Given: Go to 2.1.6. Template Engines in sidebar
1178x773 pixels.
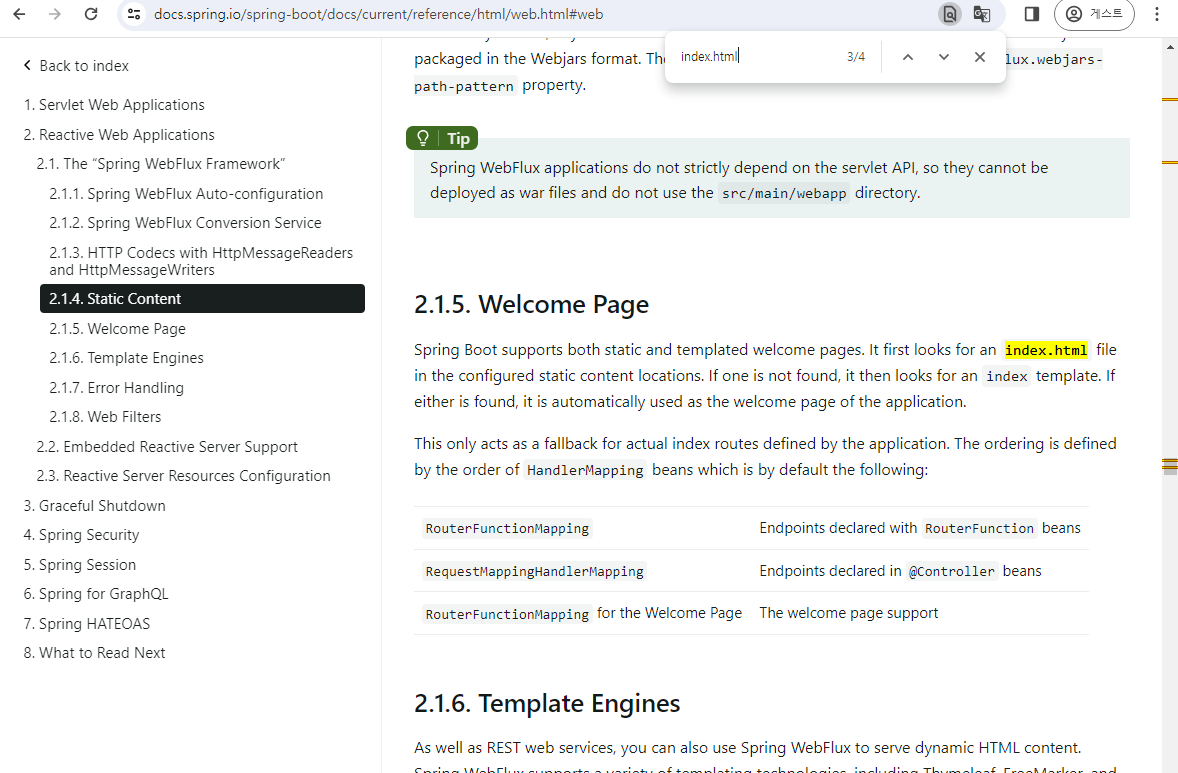Looking at the screenshot, I should coord(126,358).
